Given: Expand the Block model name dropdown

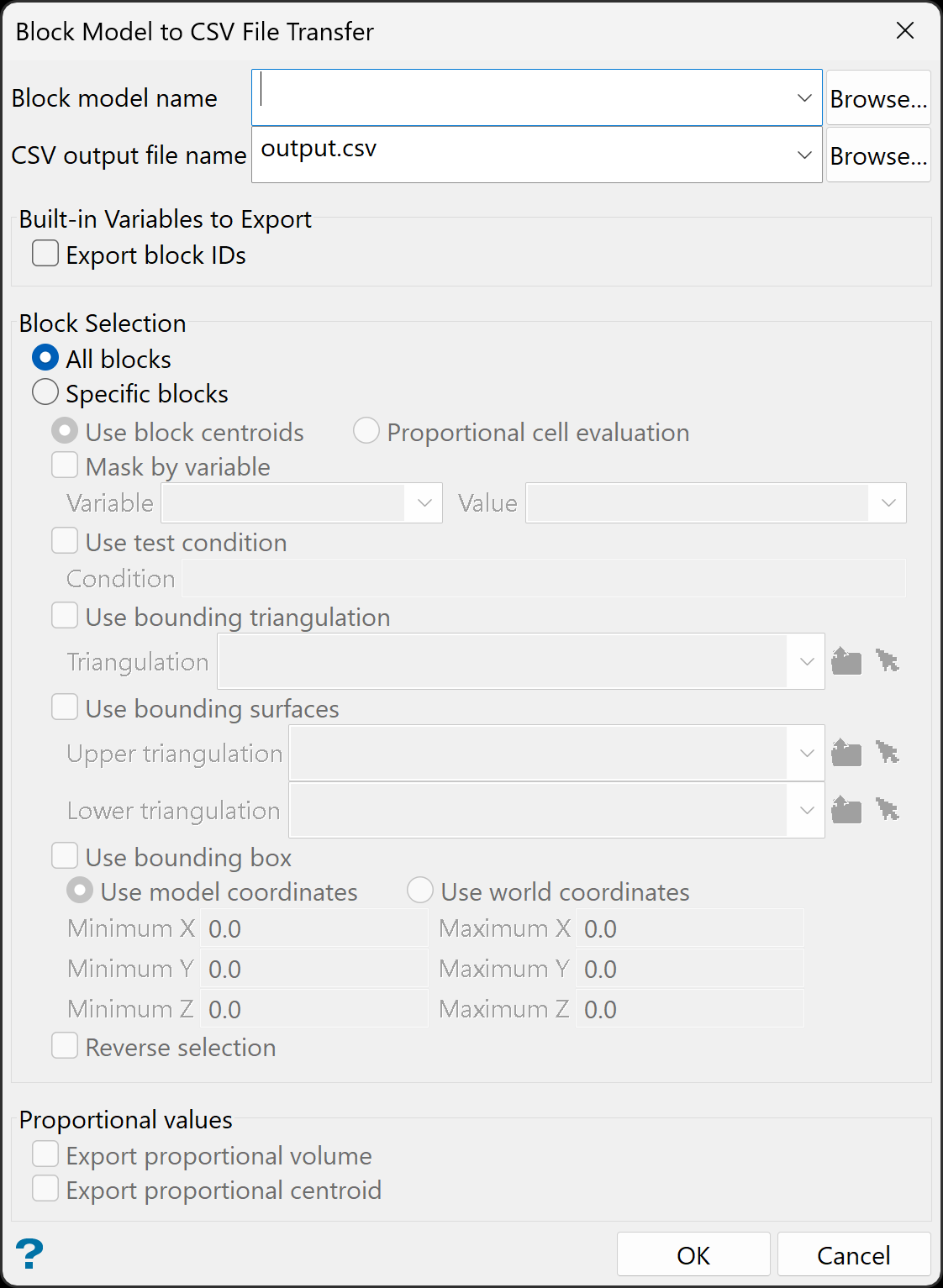Looking at the screenshot, I should 804,98.
